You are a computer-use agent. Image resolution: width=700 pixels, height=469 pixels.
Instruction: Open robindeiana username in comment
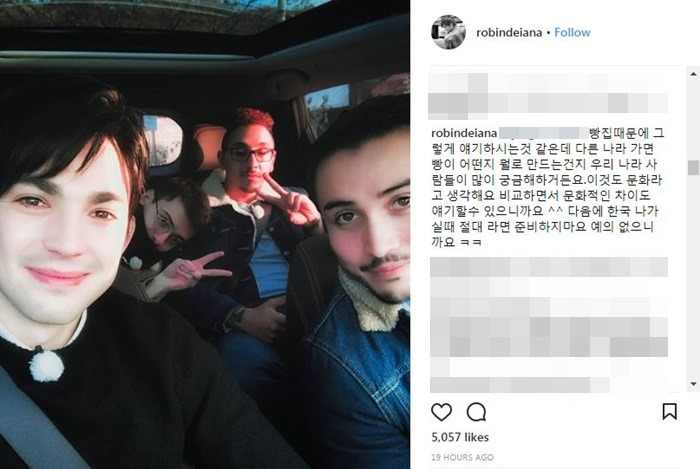coord(464,133)
